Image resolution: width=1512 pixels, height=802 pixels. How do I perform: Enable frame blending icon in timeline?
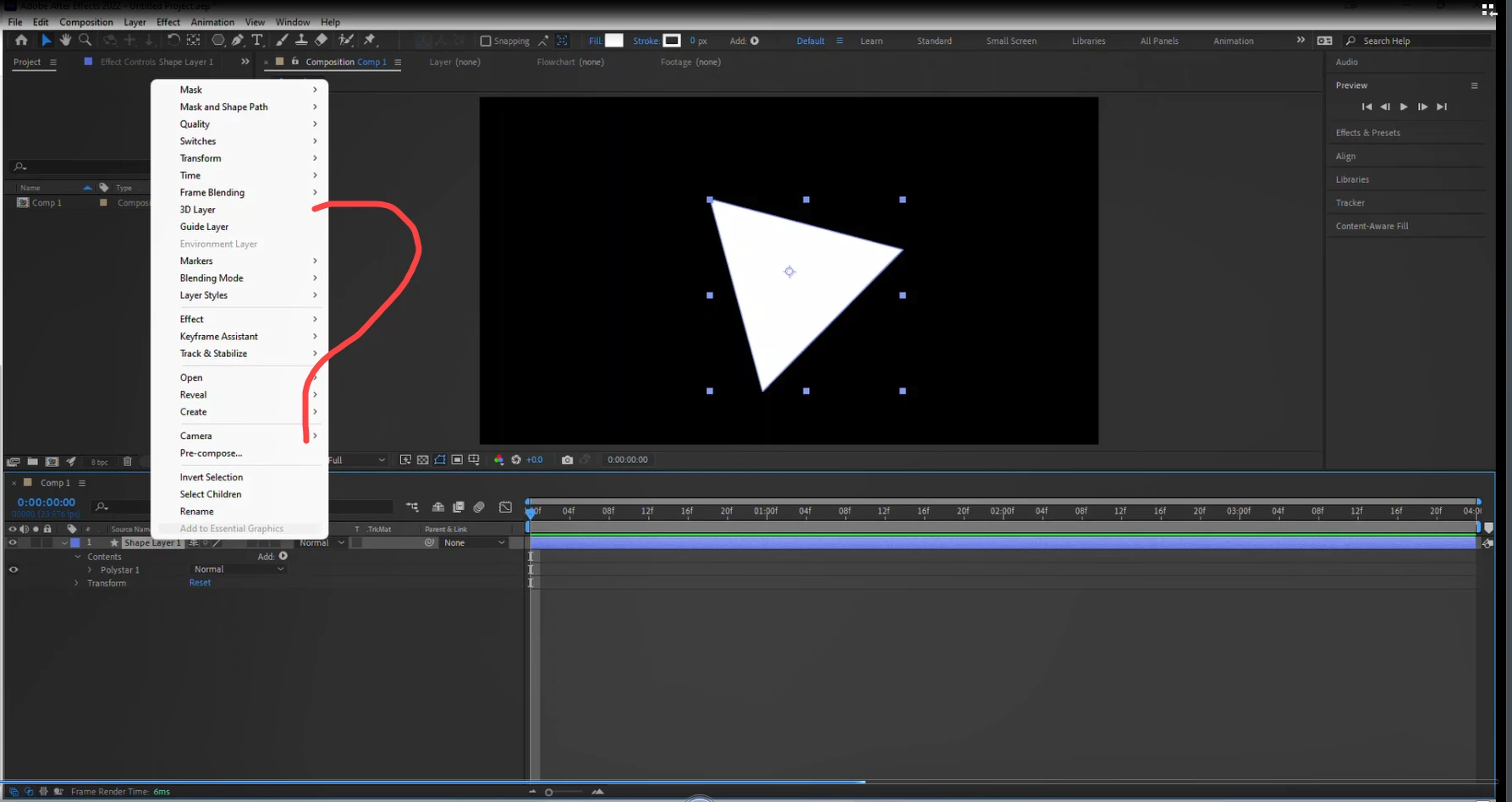click(459, 507)
